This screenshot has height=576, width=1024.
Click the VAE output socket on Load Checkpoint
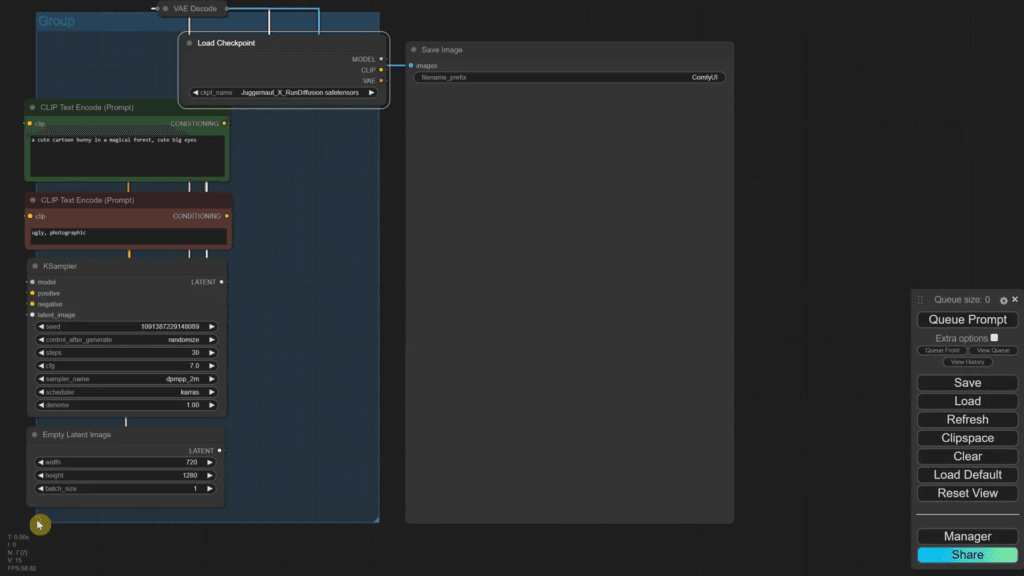click(381, 81)
